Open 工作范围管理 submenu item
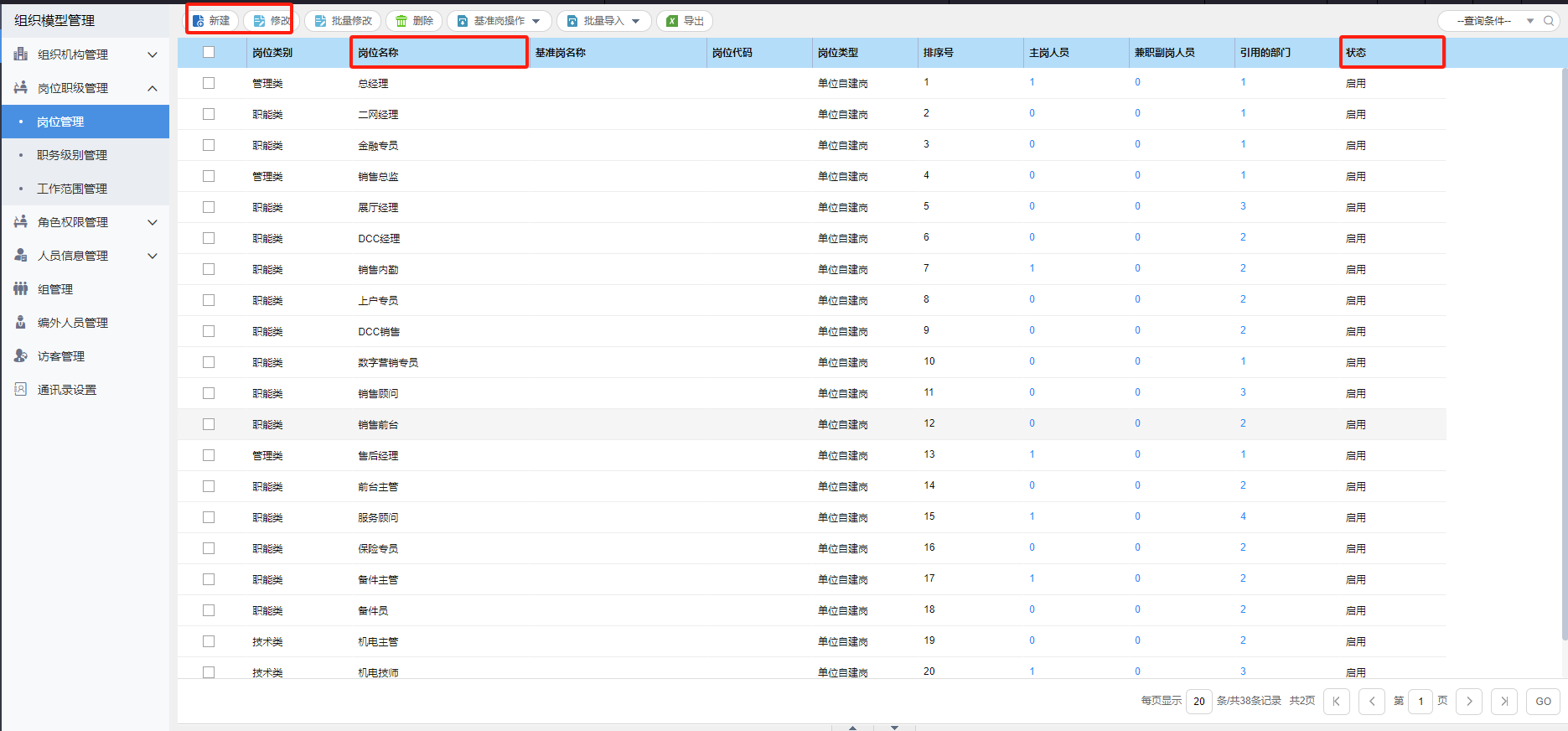 (72, 189)
